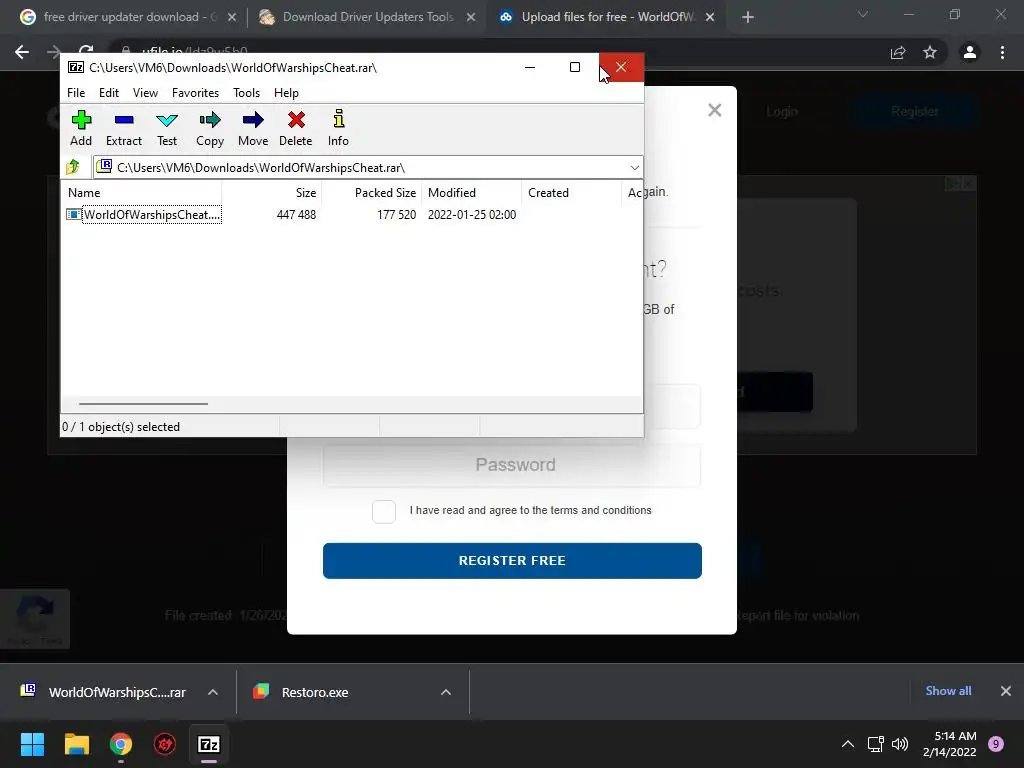
Task: Expand the tab search chevron
Action: pos(863,14)
